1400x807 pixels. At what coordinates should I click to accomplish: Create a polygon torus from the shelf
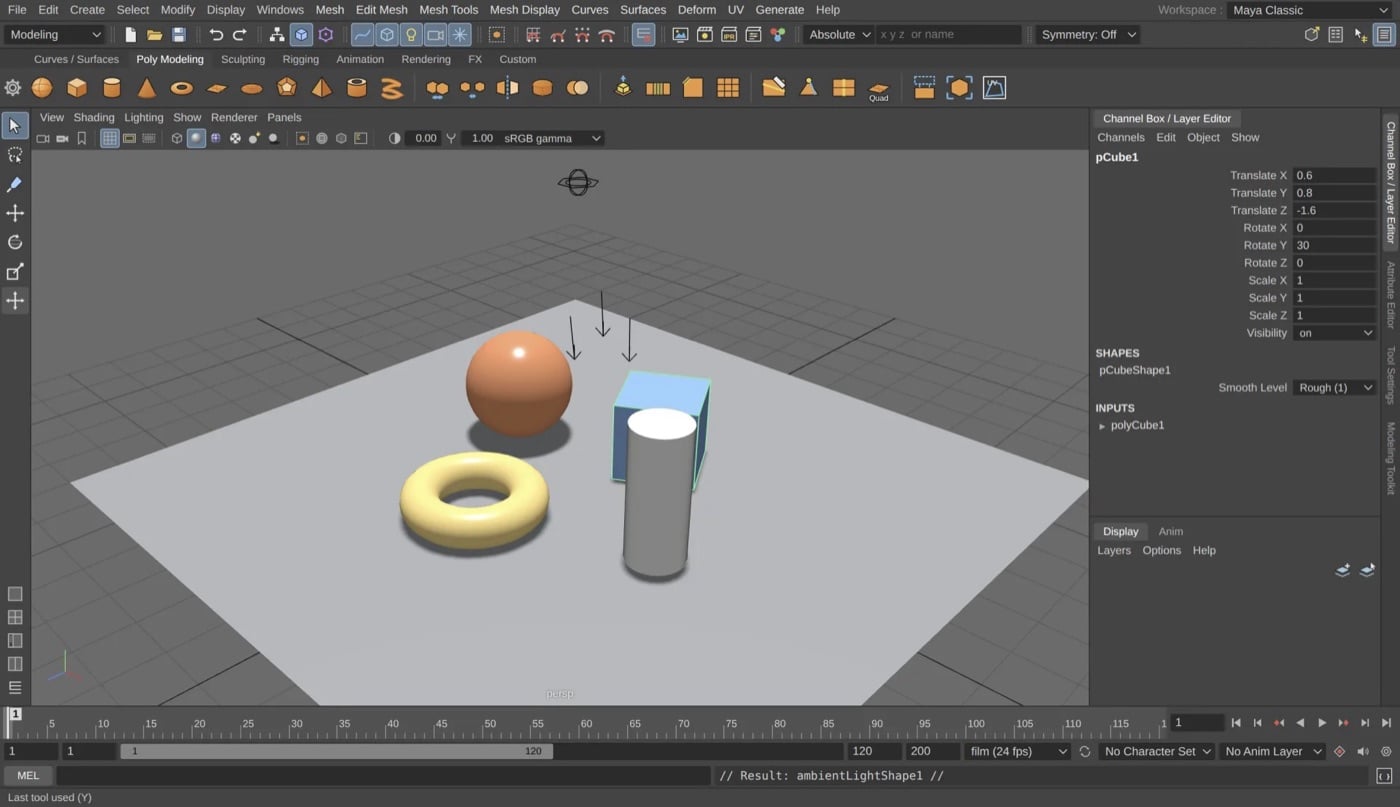pos(181,88)
